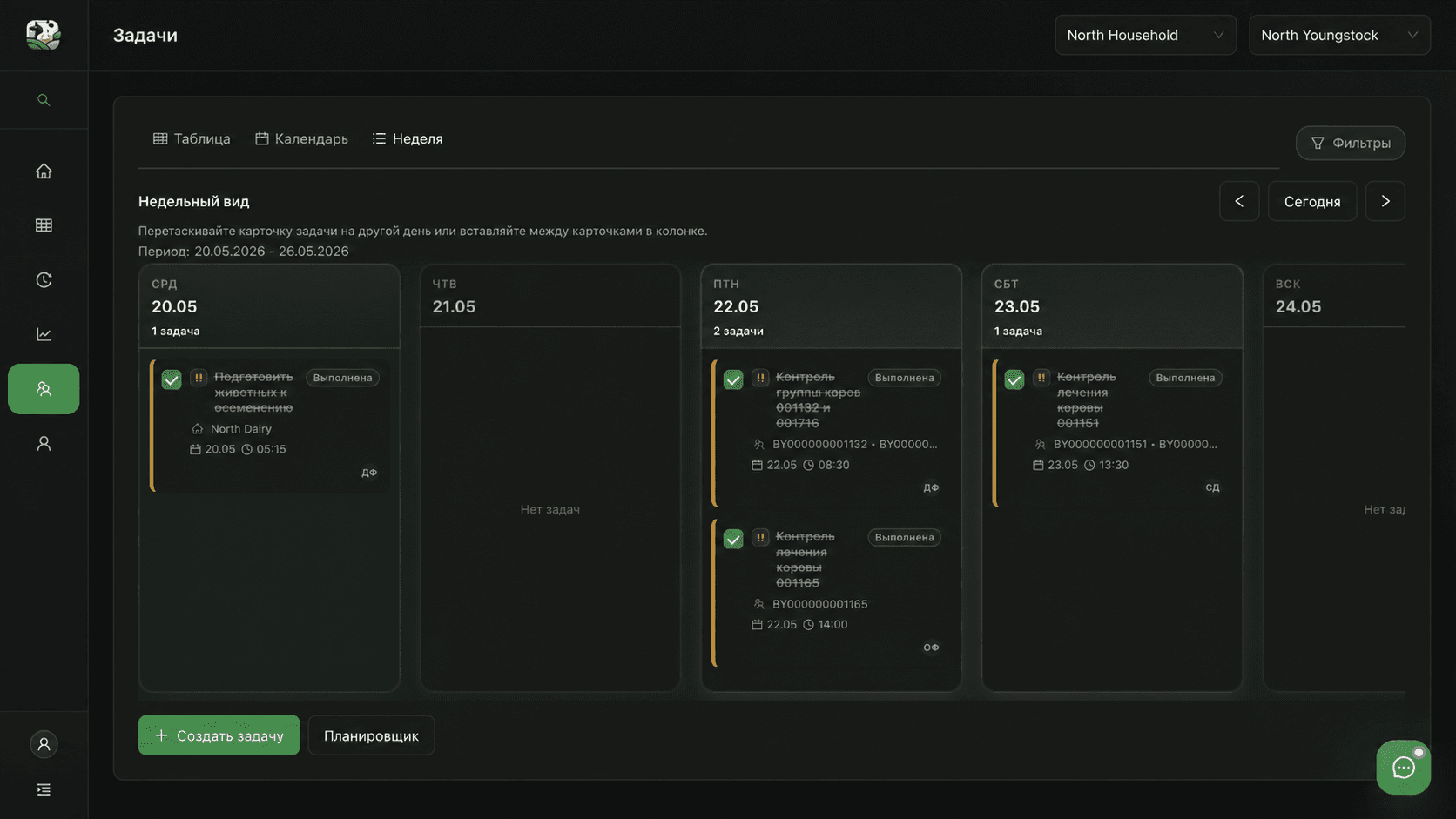Click the Создать задачу button
The image size is (1456, 819).
tap(219, 735)
